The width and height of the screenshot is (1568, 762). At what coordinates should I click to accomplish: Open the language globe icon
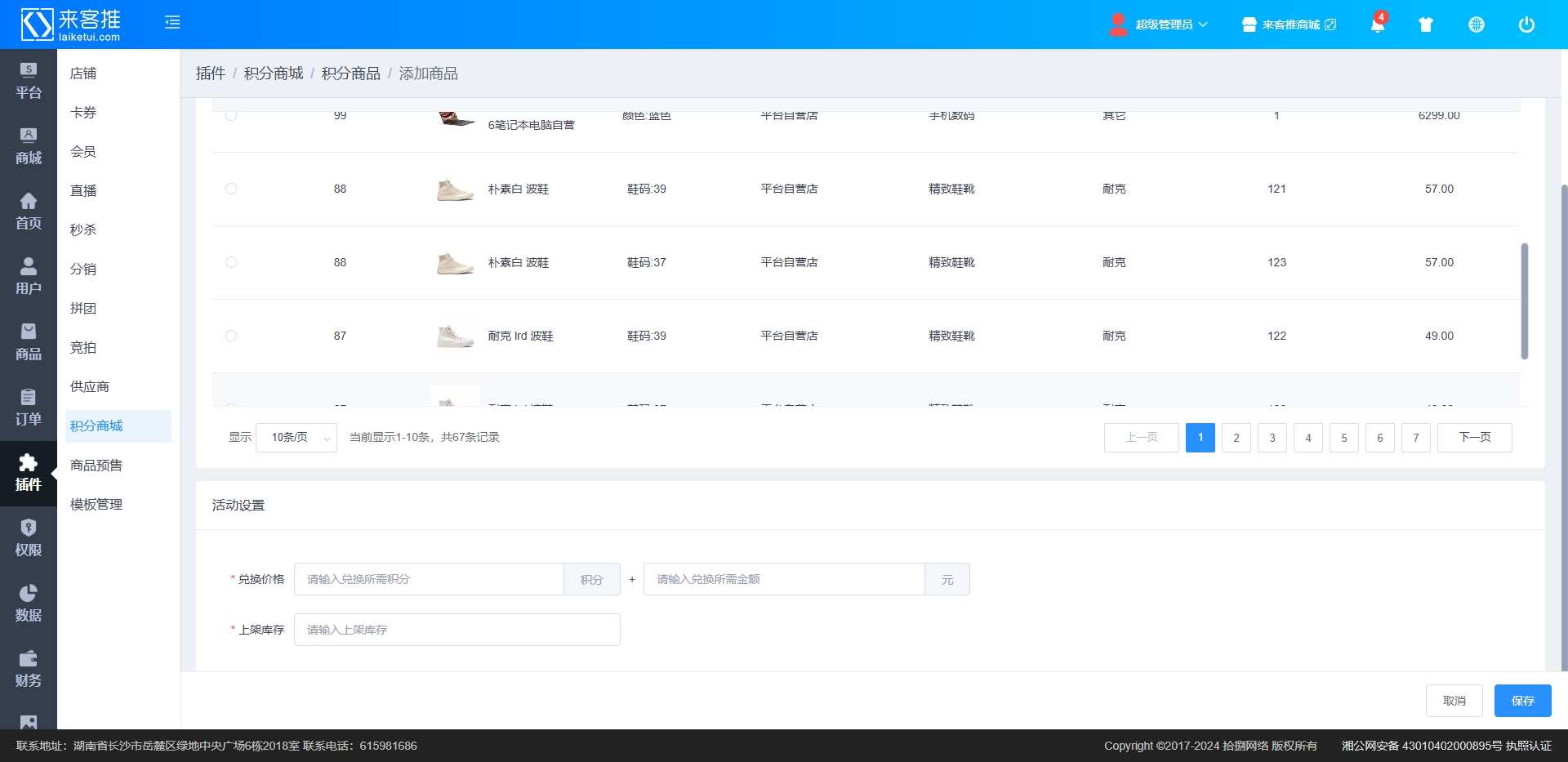(x=1476, y=25)
